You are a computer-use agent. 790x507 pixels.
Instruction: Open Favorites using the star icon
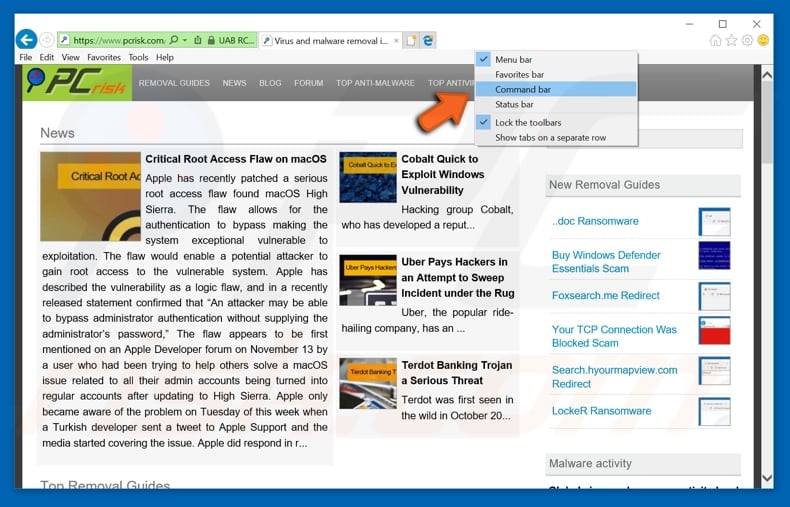(731, 40)
